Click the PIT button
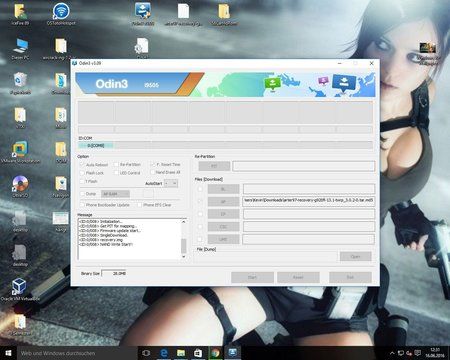 [214, 166]
